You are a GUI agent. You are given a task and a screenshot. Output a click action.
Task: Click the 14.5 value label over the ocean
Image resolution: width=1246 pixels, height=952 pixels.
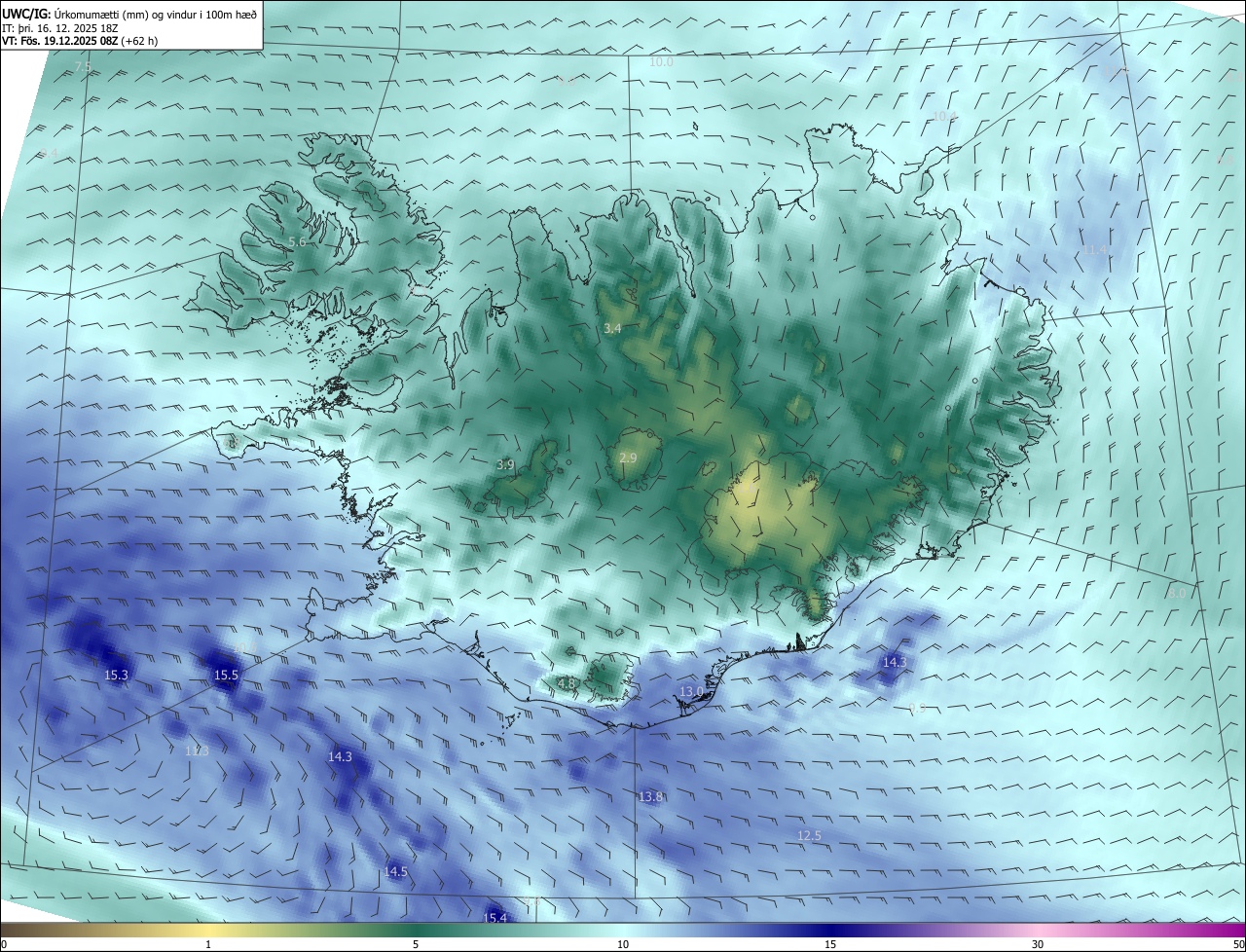click(x=395, y=872)
